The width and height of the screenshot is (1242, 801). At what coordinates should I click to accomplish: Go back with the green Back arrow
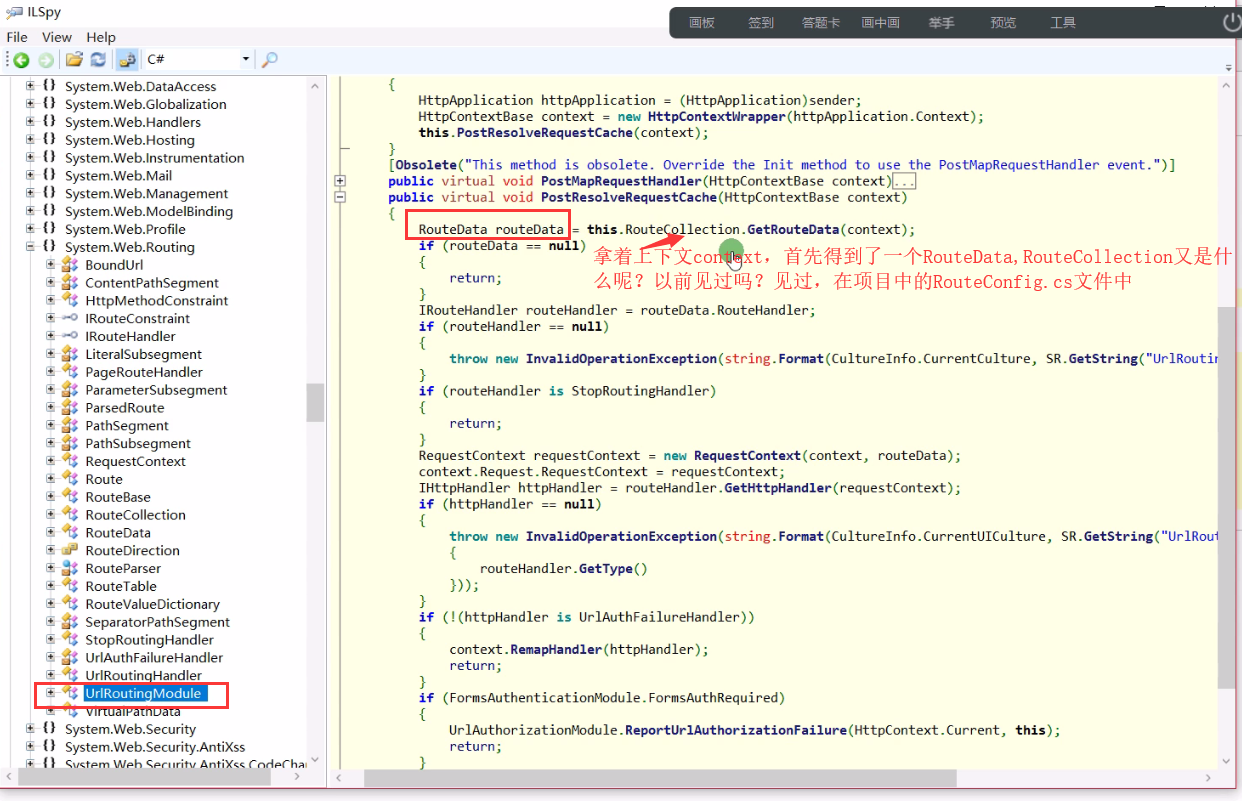pyautogui.click(x=20, y=60)
